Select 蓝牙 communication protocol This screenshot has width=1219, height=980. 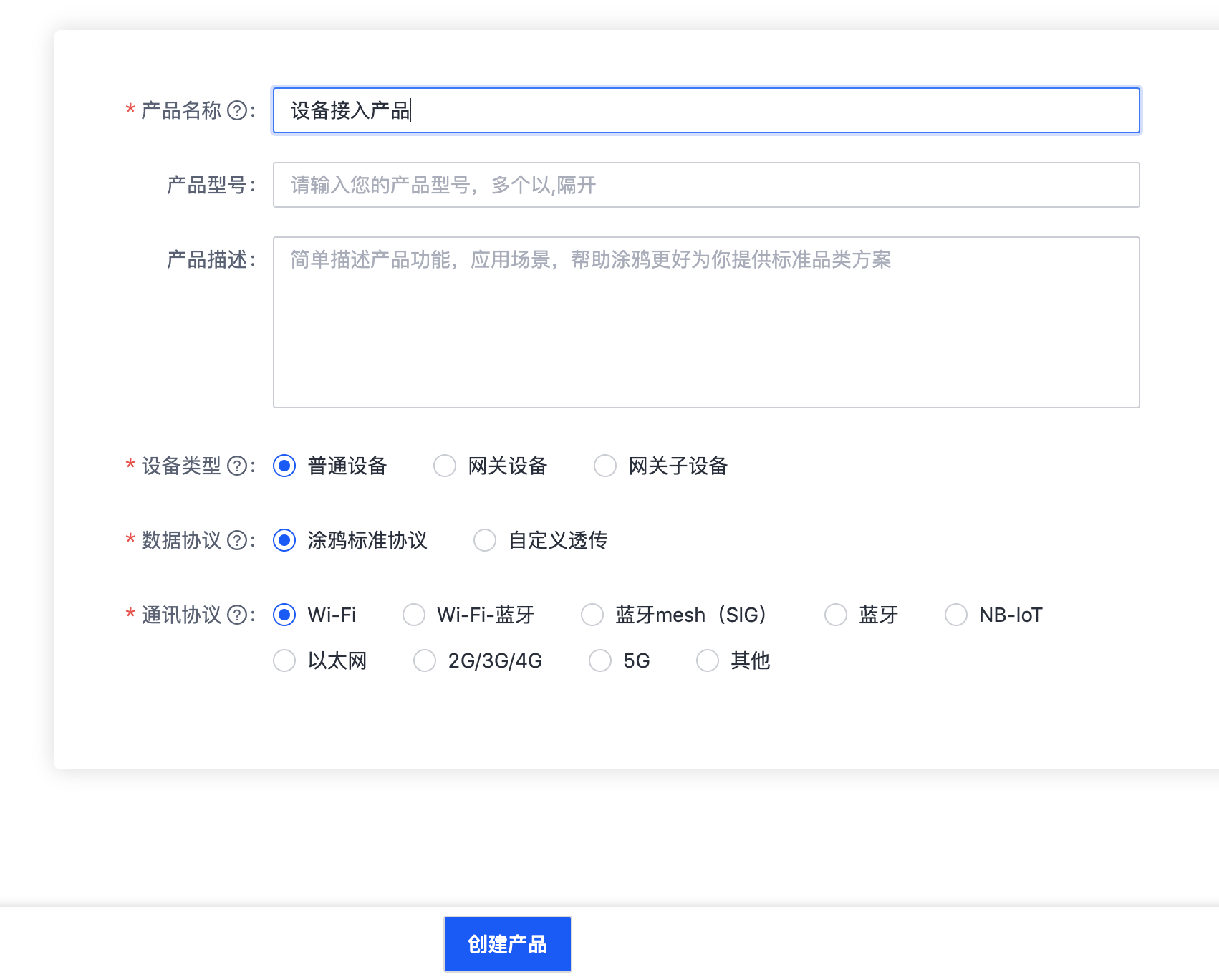click(x=836, y=615)
